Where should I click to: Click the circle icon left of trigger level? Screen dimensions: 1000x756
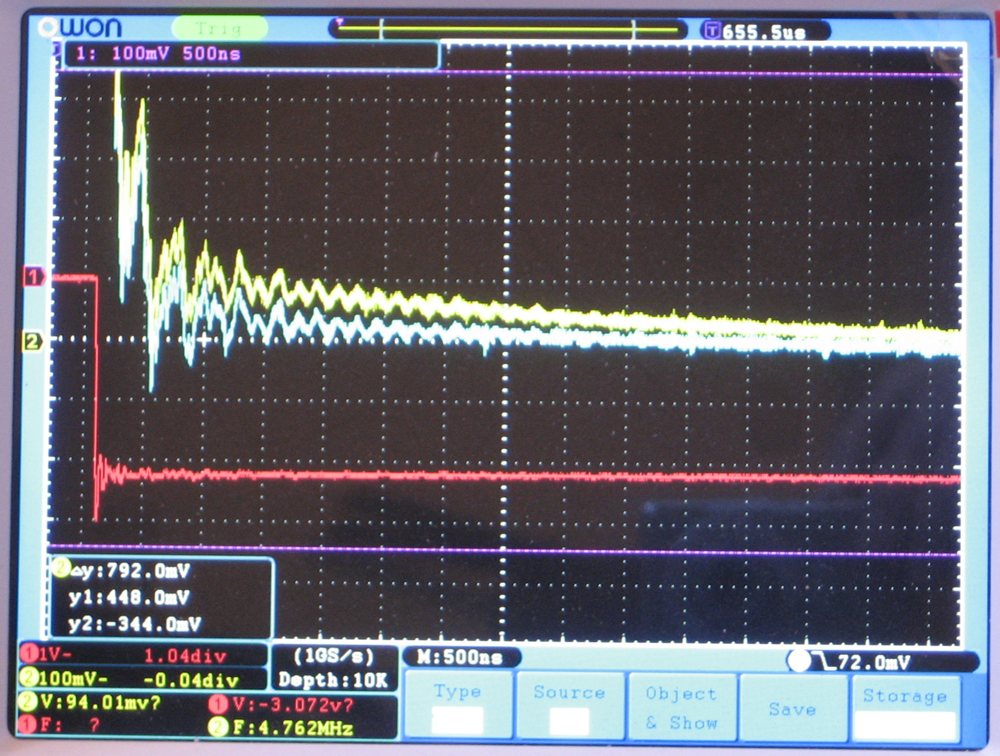click(x=798, y=662)
